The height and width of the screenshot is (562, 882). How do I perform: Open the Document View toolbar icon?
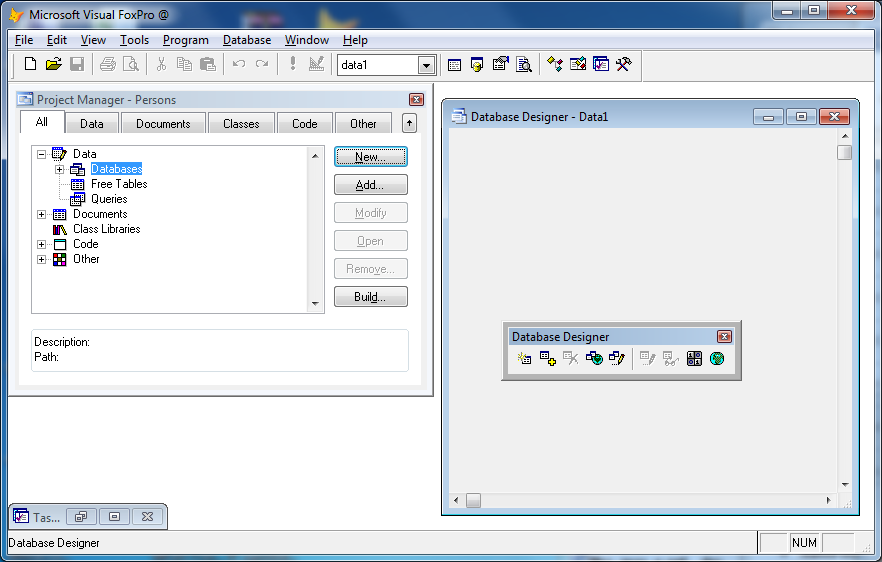click(523, 65)
